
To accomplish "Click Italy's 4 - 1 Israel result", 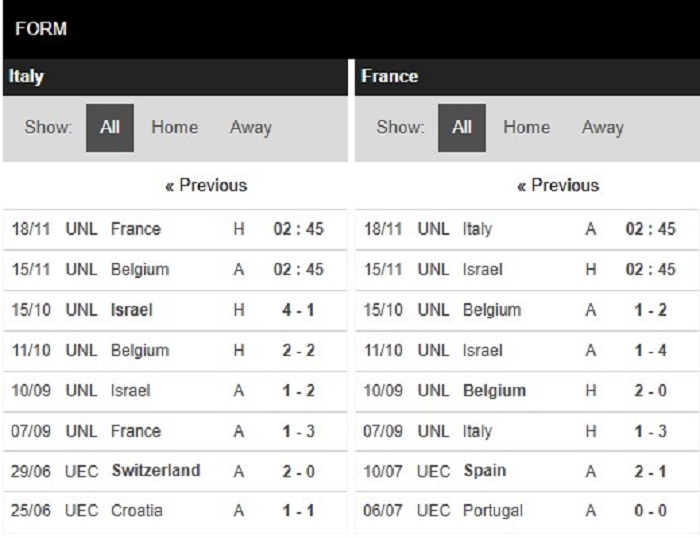I will 175,310.
